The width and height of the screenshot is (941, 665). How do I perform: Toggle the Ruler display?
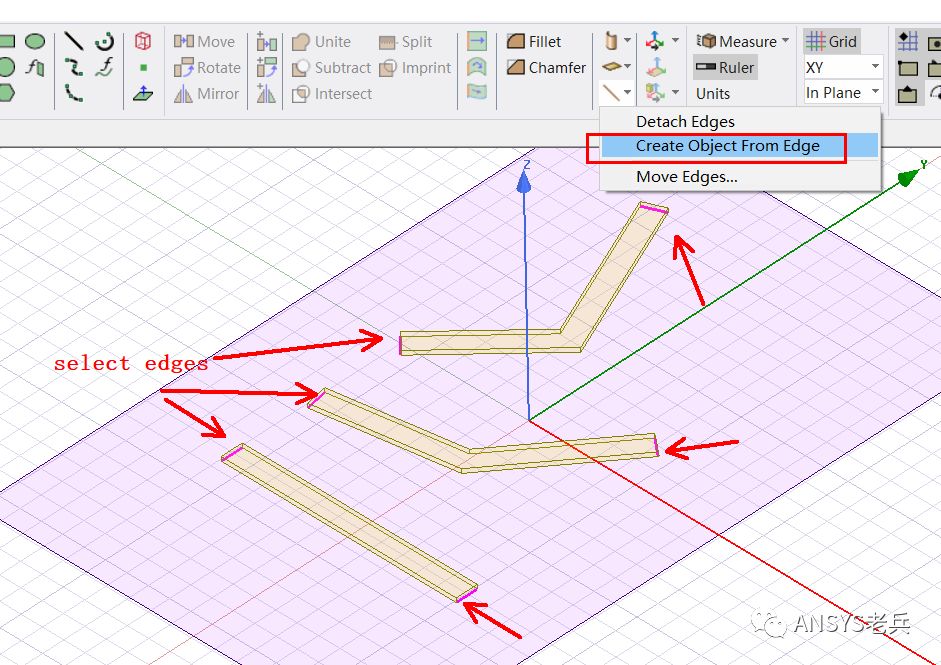click(724, 67)
